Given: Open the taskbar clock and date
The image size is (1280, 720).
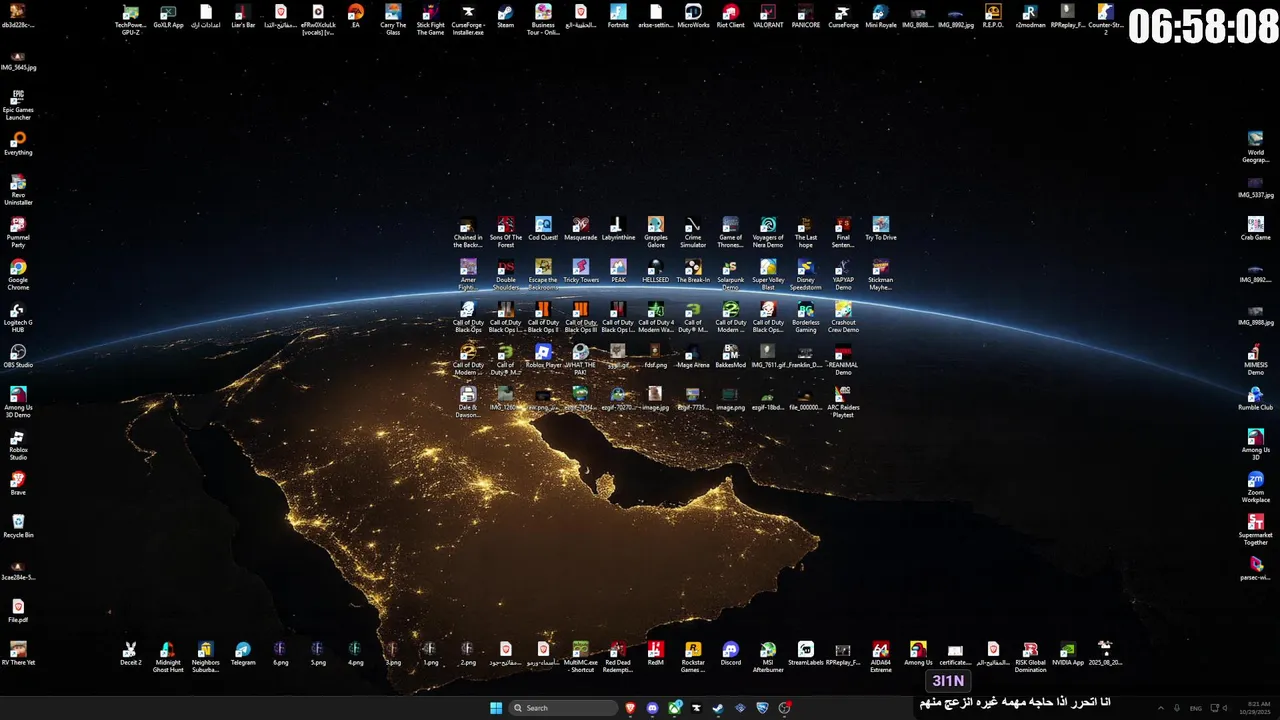Looking at the screenshot, I should click(x=1253, y=708).
